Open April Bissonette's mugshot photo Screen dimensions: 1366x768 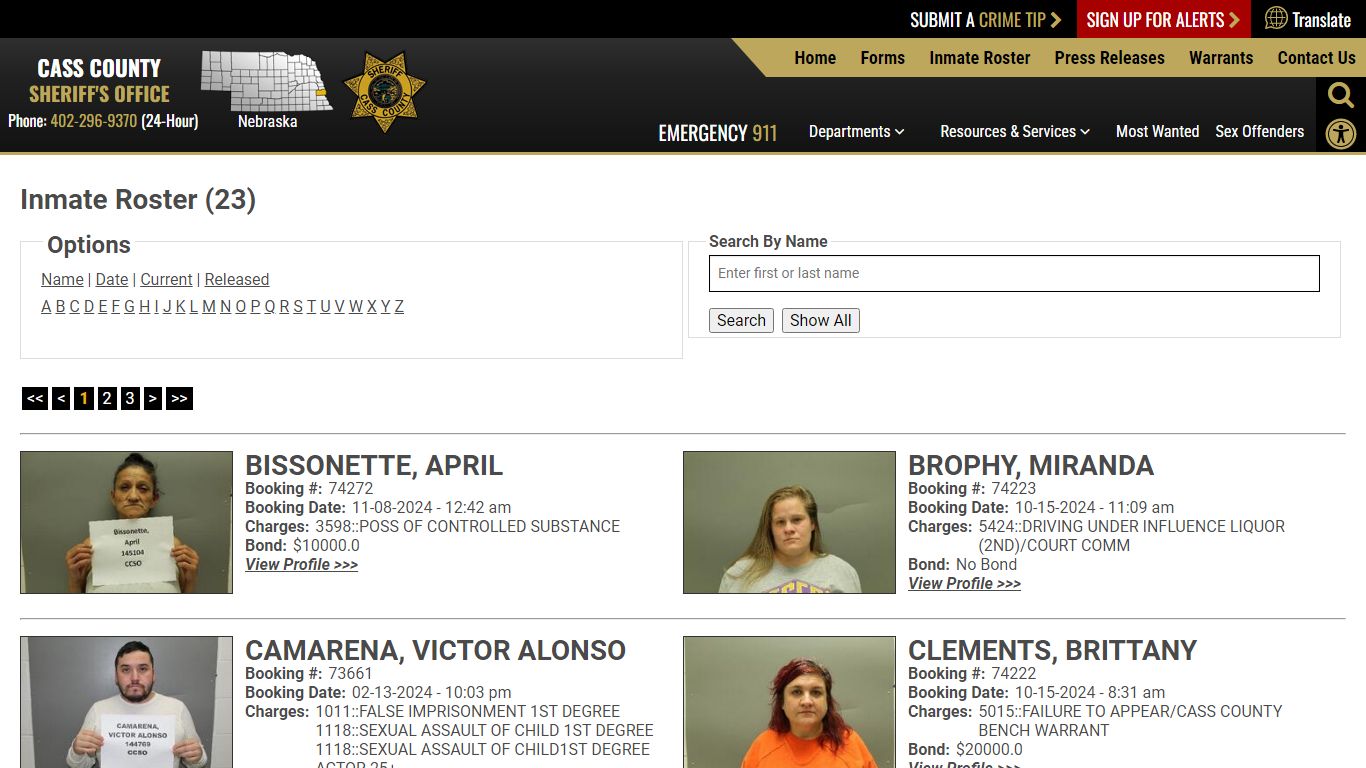tap(126, 522)
